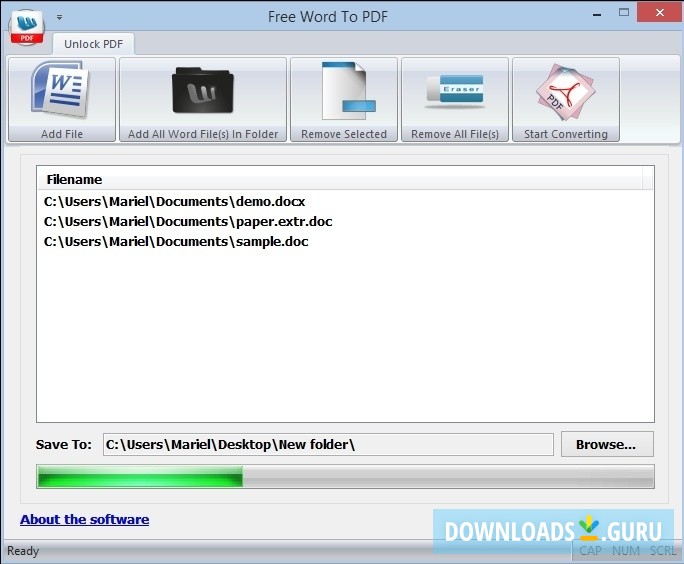Open the About the software link

(85, 520)
